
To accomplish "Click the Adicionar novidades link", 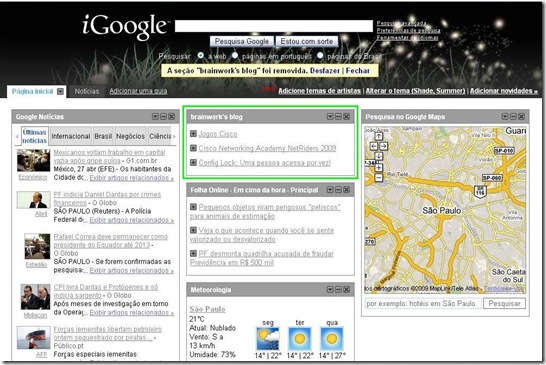I will point(504,91).
